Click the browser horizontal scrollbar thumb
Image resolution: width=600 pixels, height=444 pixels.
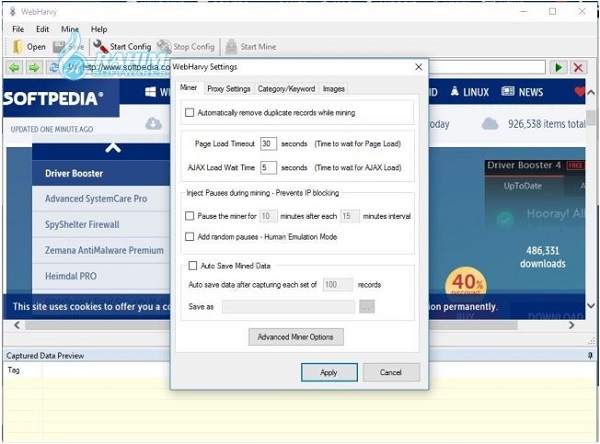[x=271, y=325]
